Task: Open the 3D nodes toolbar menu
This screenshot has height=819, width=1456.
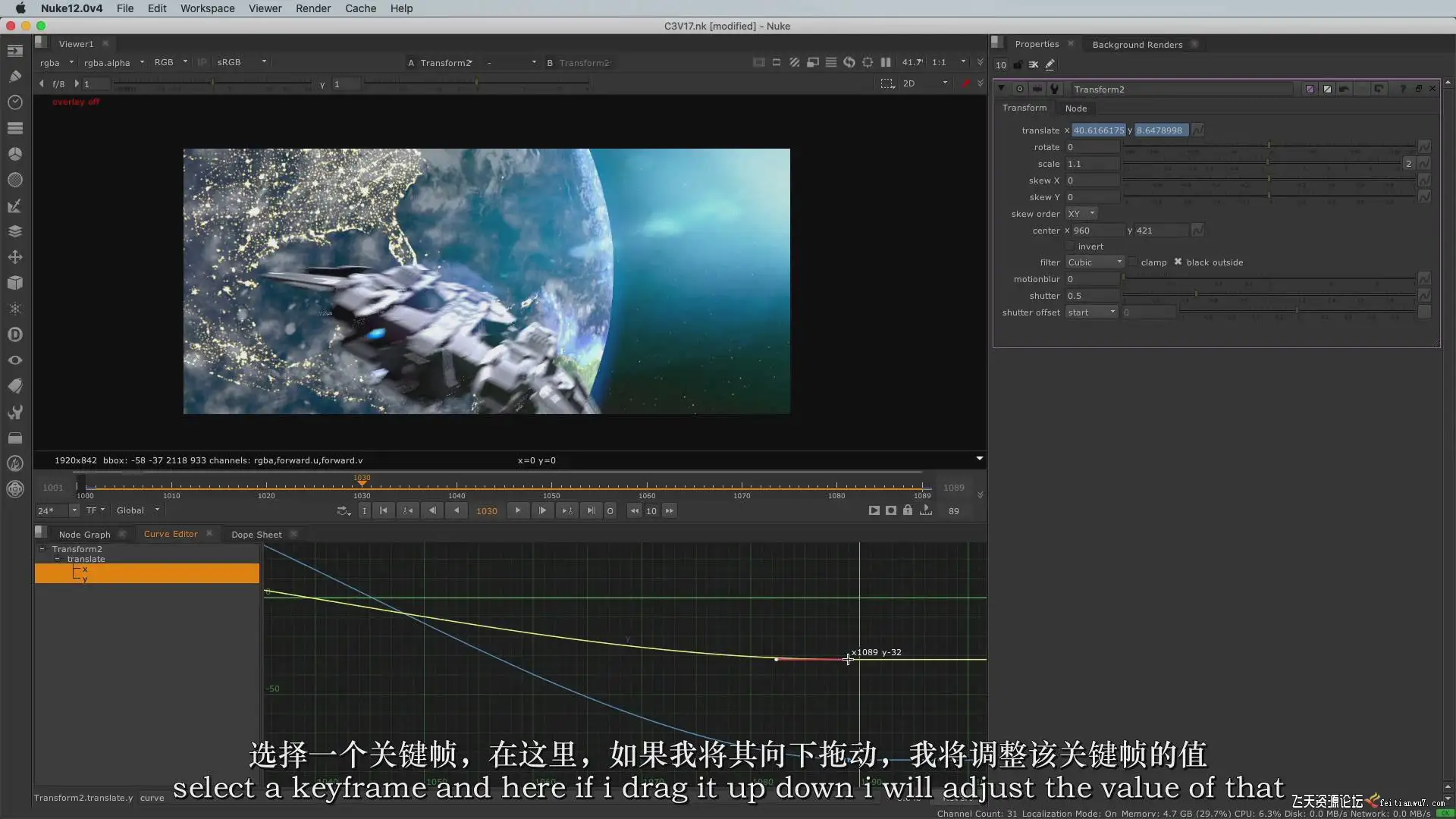Action: click(x=14, y=283)
